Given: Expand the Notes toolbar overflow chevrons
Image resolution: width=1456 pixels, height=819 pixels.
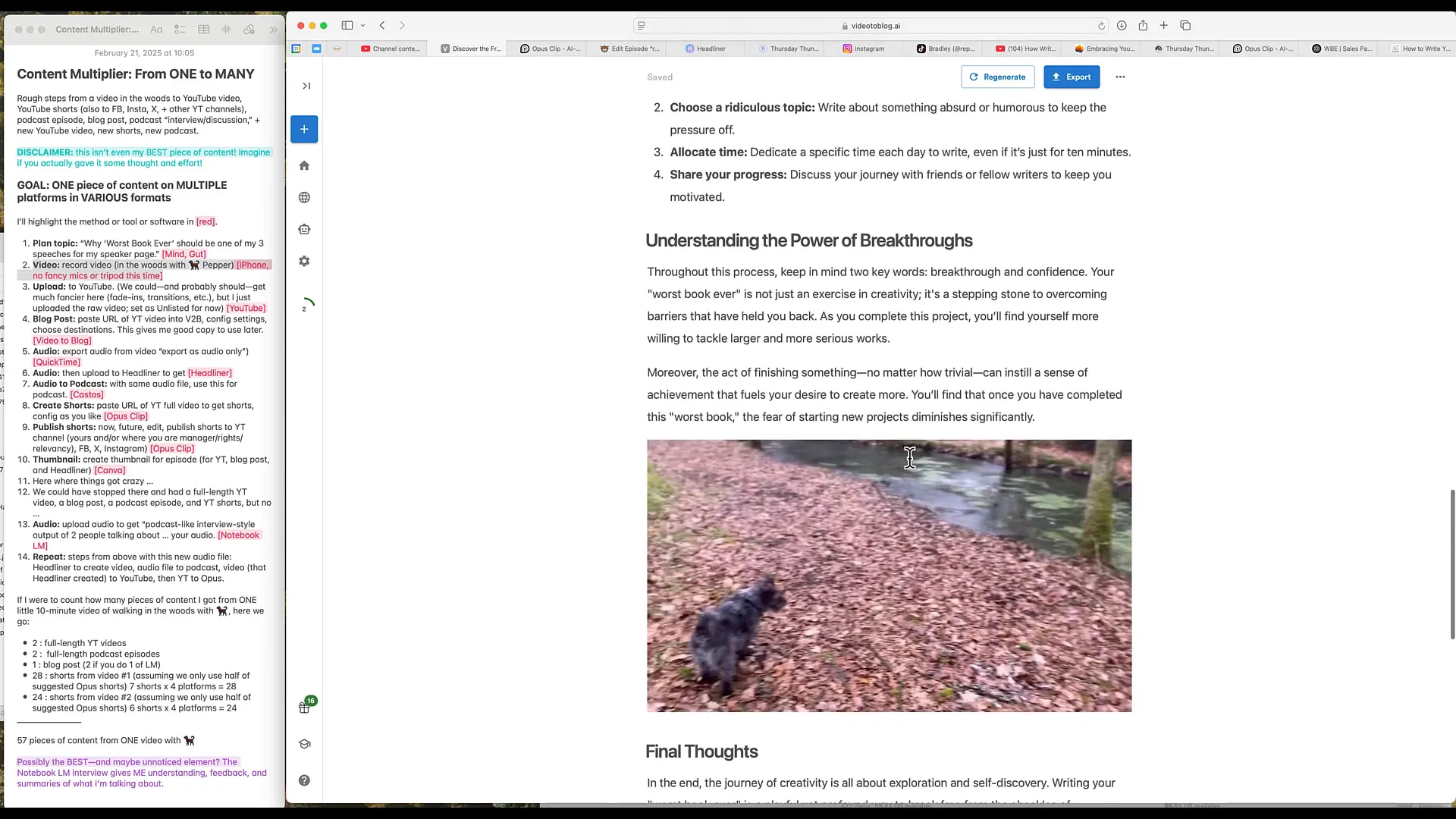Looking at the screenshot, I should click(x=274, y=30).
